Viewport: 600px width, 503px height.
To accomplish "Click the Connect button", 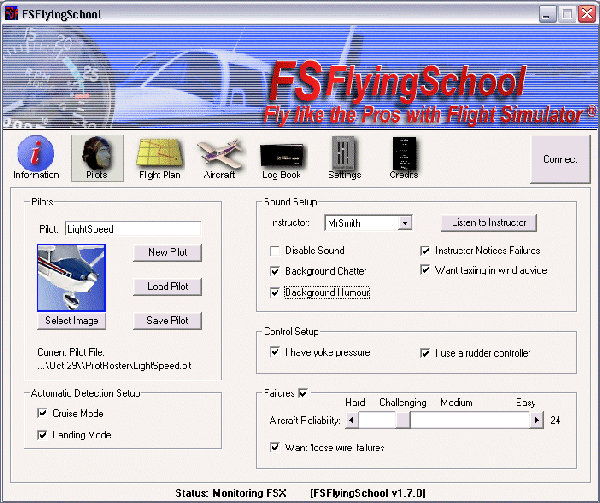I will 560,159.
